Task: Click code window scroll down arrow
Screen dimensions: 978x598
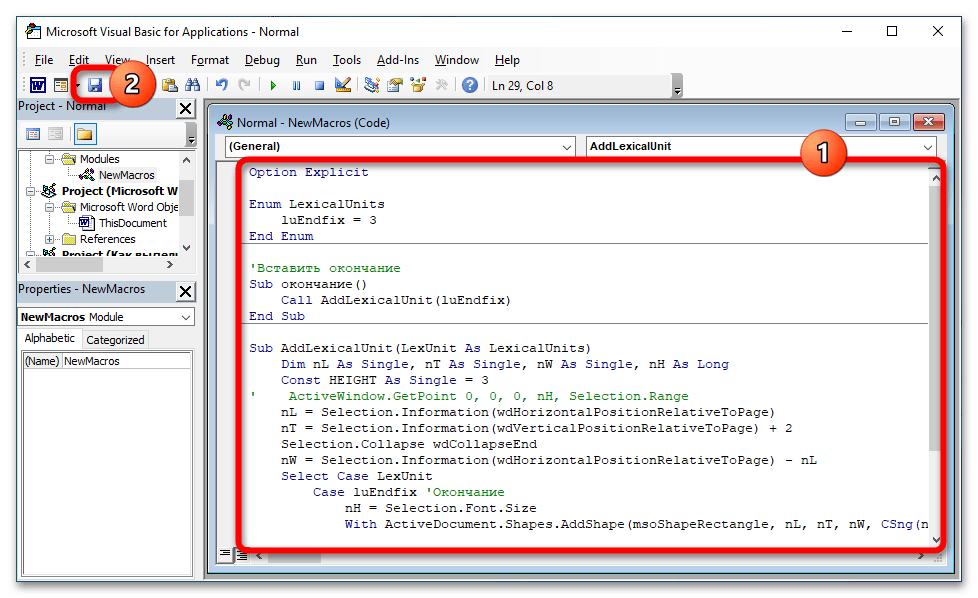Action: point(936,539)
